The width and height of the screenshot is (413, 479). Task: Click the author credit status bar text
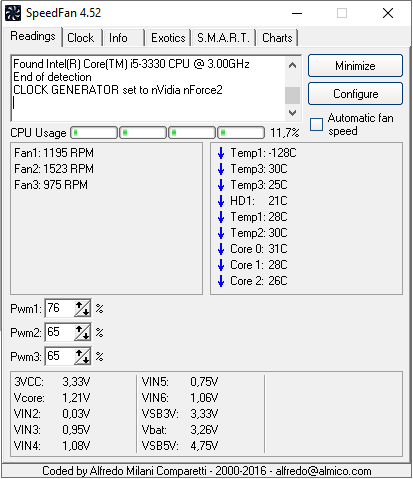(x=207, y=471)
